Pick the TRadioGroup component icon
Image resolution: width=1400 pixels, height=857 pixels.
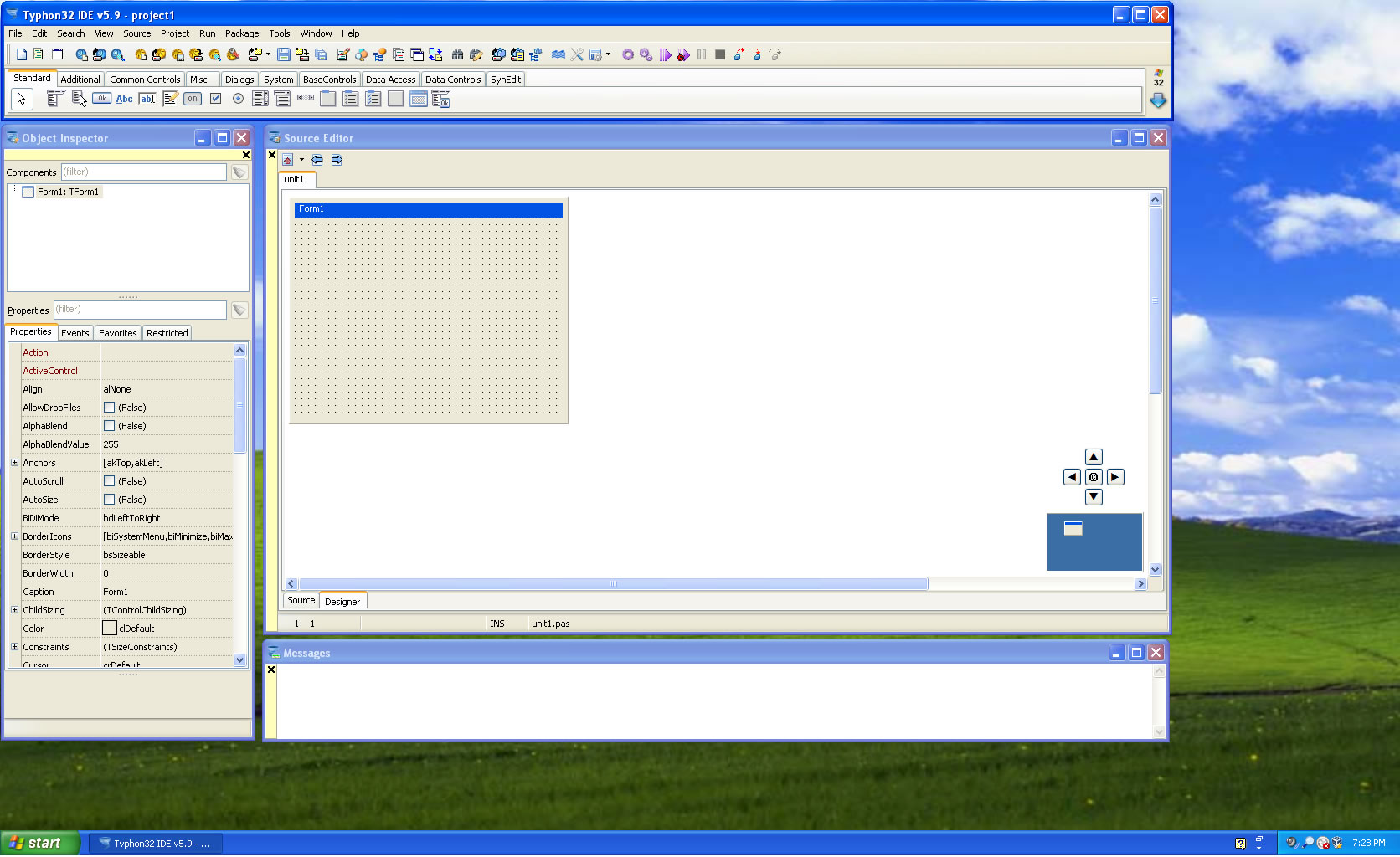[351, 99]
